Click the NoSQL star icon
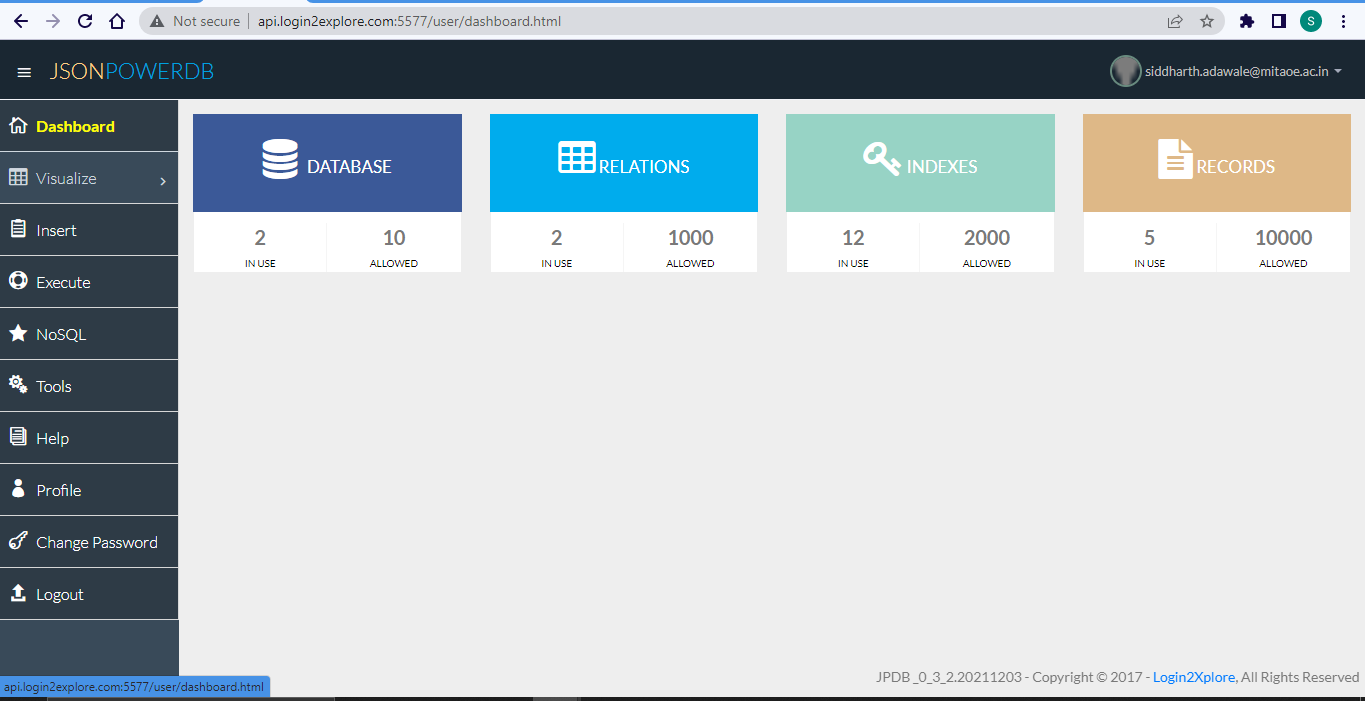The image size is (1365, 701). pyautogui.click(x=18, y=333)
